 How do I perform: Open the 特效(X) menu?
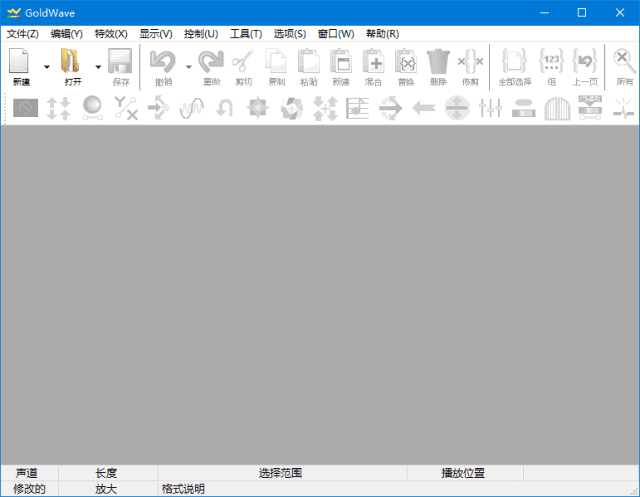coord(111,34)
